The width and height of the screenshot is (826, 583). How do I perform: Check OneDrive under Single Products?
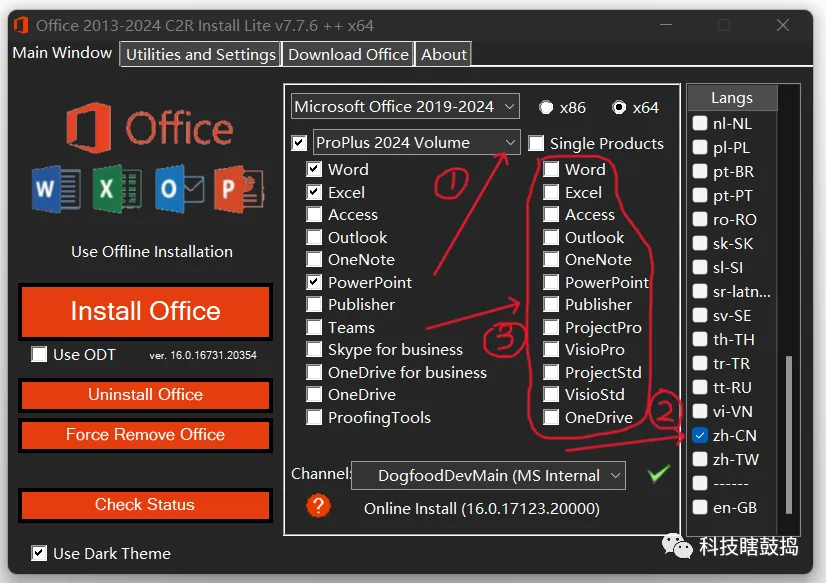click(x=551, y=418)
